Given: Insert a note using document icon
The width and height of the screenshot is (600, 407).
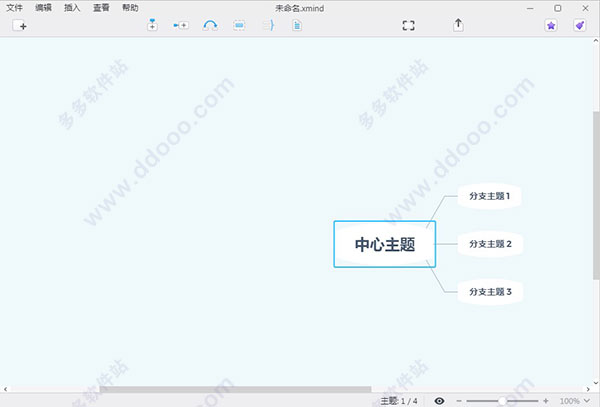Looking at the screenshot, I should pos(297,25).
